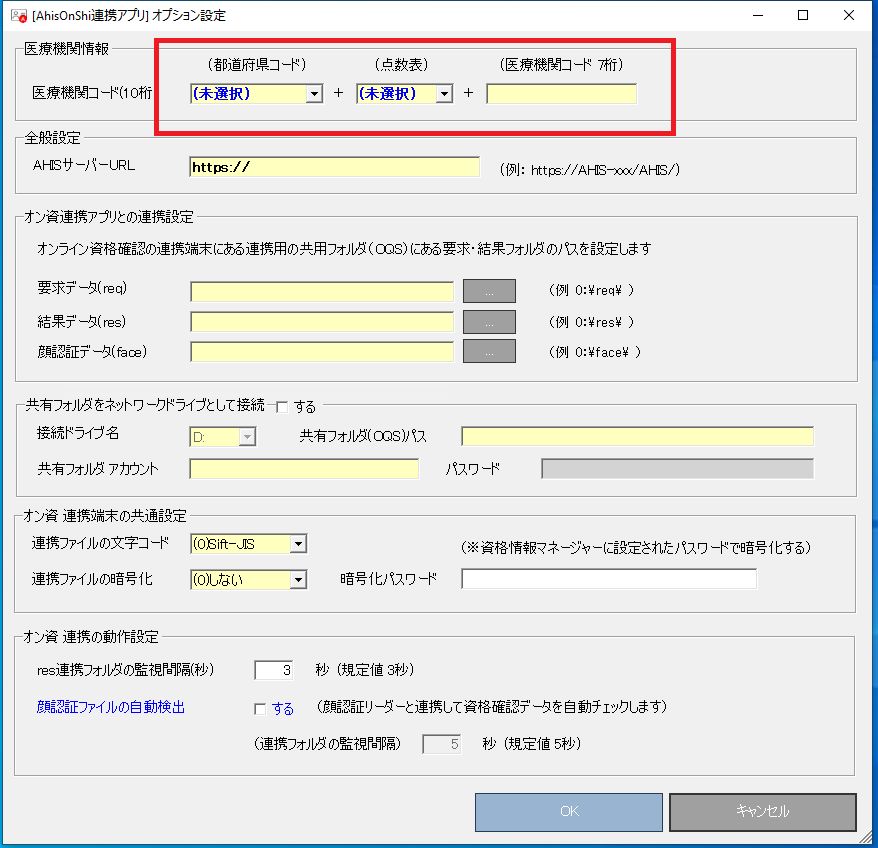This screenshot has height=848, width=878.
Task: Click the 医療機関コード(10桁 label
Action: click(92, 93)
